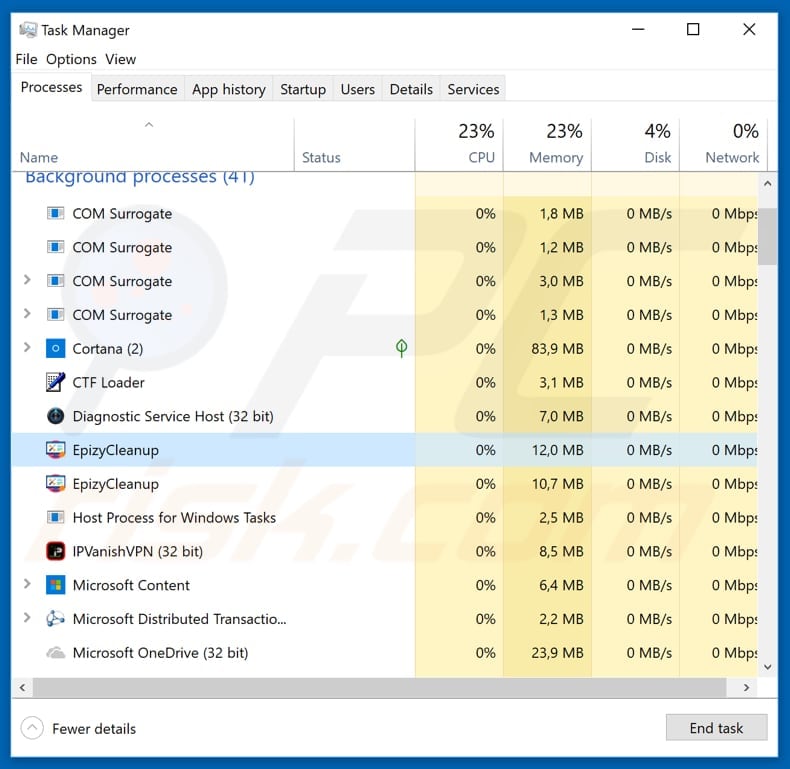
Task: Select the Processes tab
Action: tap(51, 87)
